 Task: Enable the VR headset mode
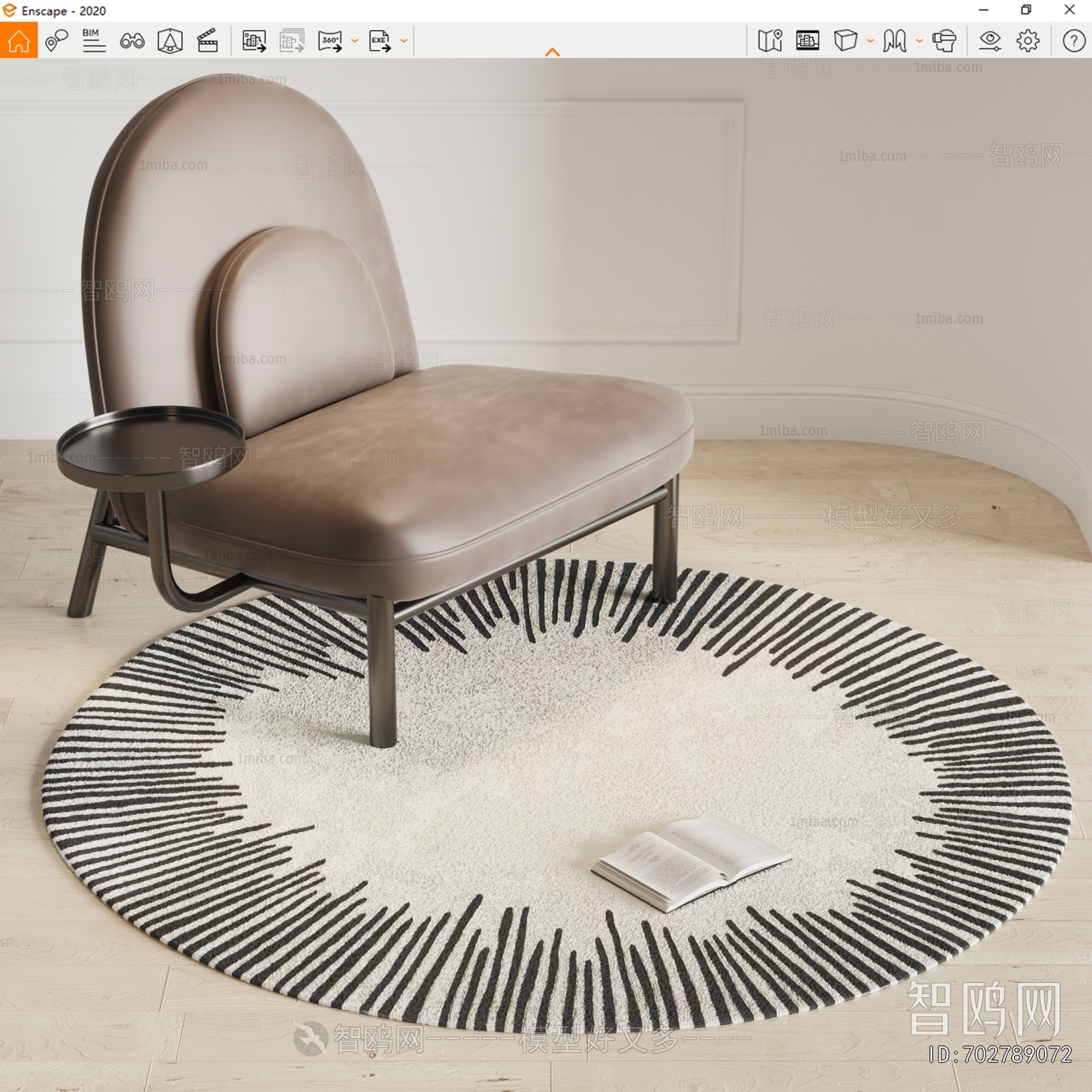tap(944, 41)
